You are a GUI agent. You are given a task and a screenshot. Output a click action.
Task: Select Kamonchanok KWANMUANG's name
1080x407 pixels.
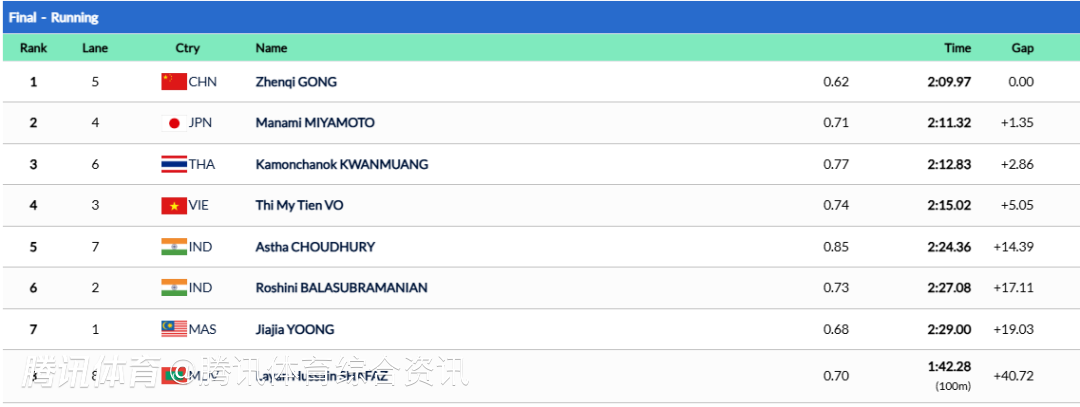342,164
